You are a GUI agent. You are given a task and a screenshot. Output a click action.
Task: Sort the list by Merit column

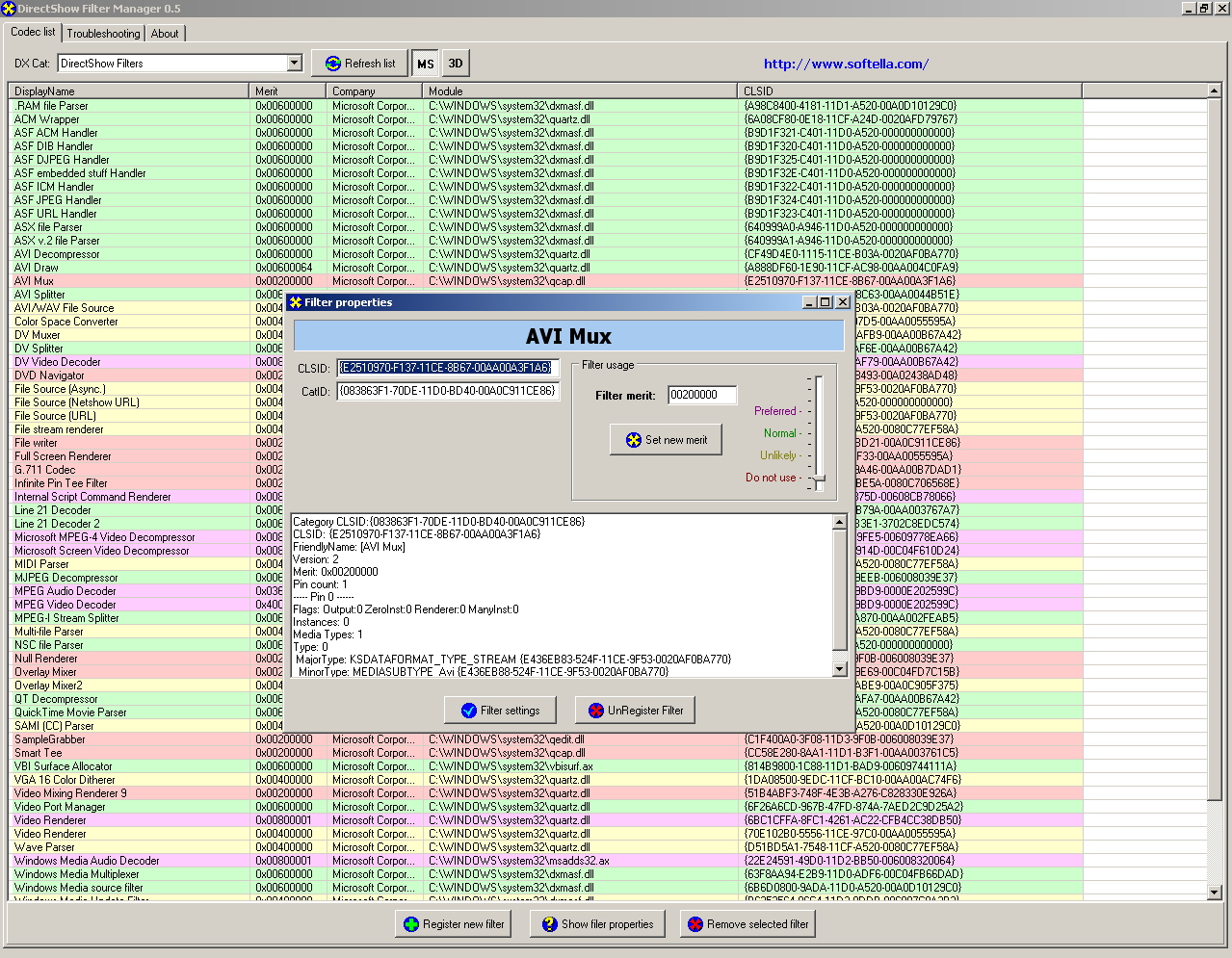[286, 91]
